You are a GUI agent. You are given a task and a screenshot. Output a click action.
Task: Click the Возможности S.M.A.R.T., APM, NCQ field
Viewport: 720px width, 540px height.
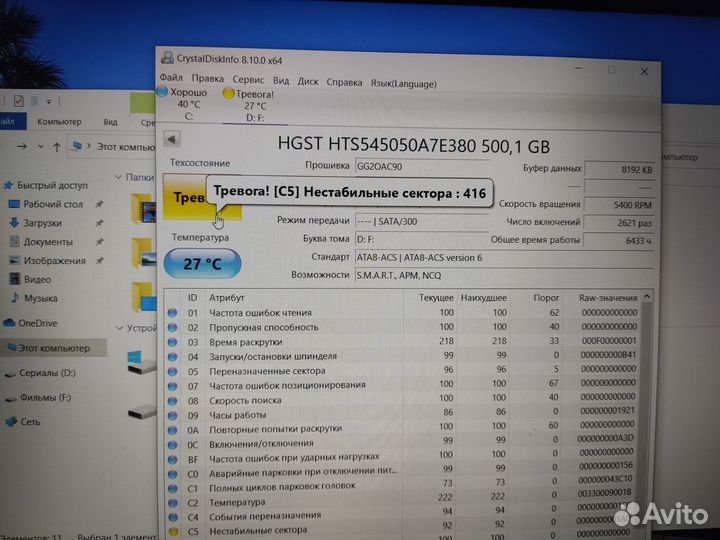(504, 276)
